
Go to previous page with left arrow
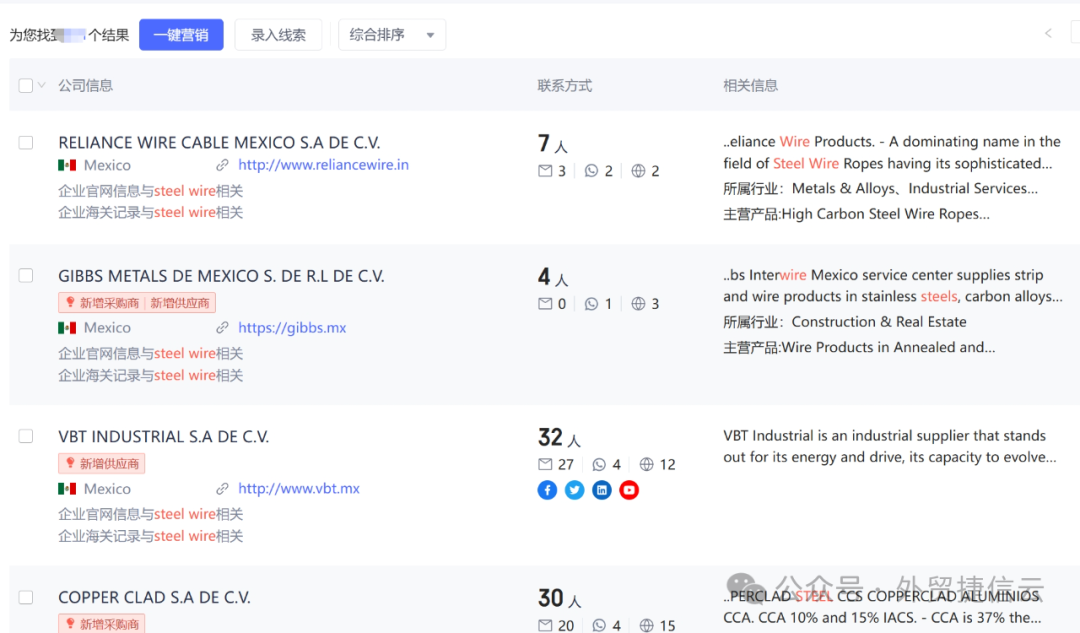(1048, 33)
